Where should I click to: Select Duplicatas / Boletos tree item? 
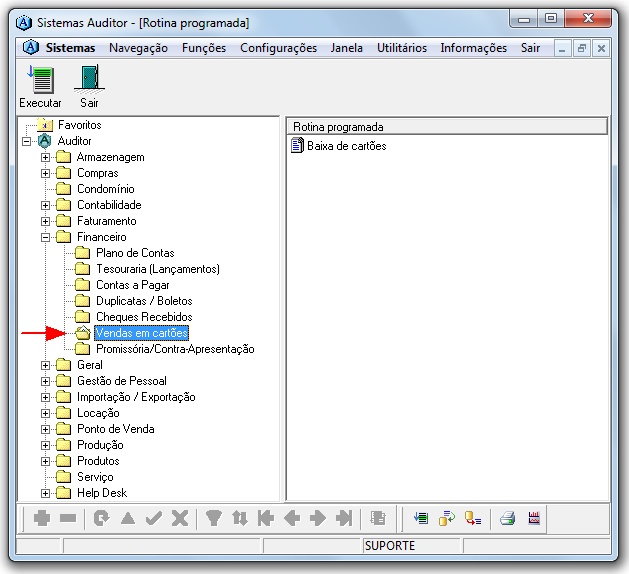coord(144,301)
